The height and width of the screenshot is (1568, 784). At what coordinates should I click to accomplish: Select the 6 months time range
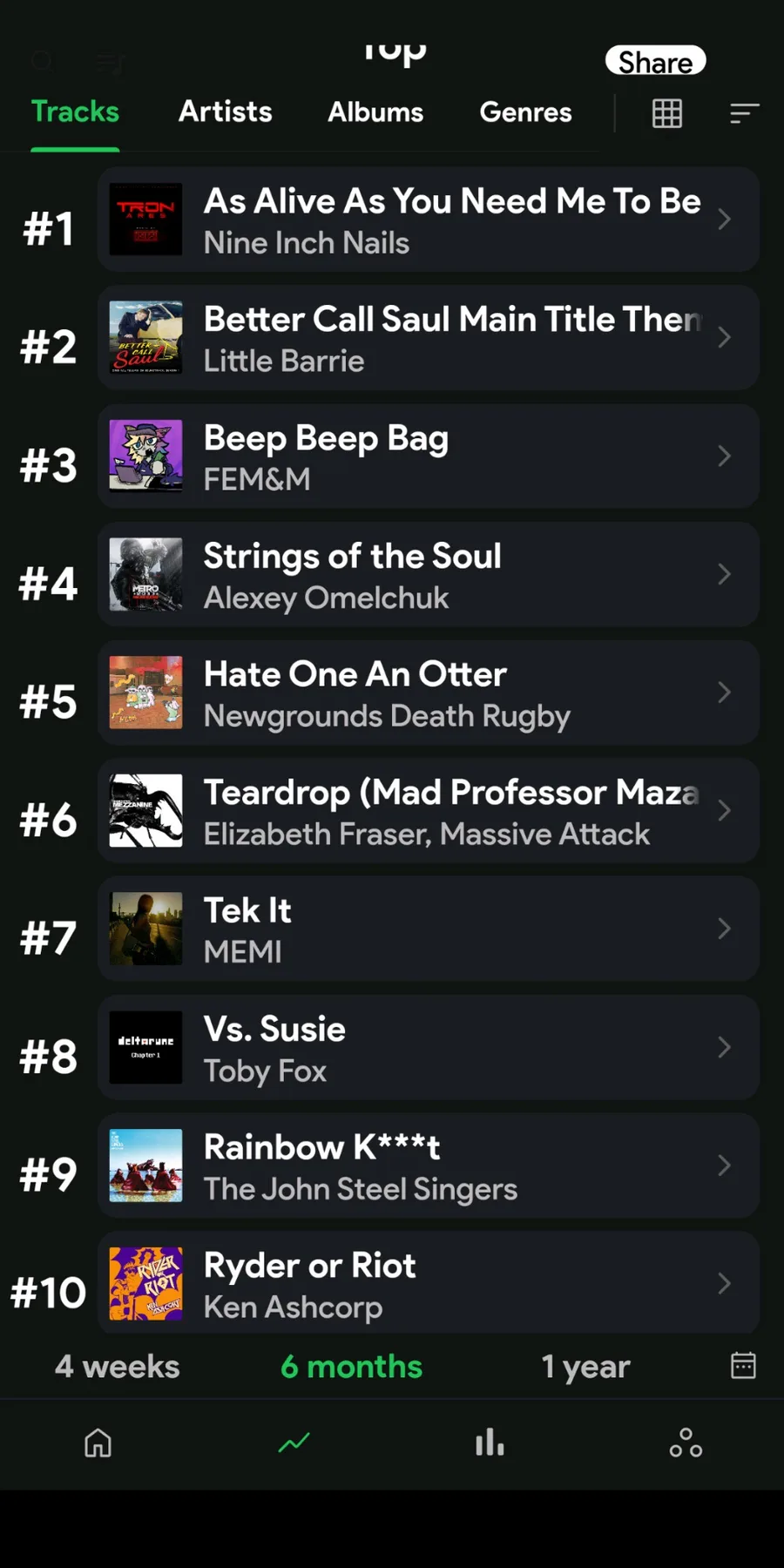coord(351,1366)
